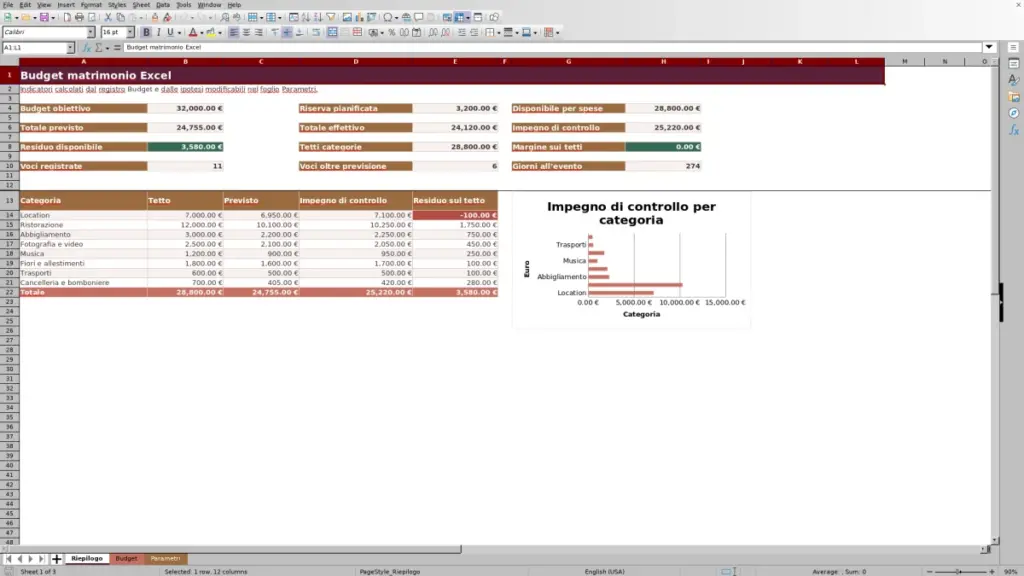Click the Format as Percent icon
Screen dimensions: 1024x576
392,33
